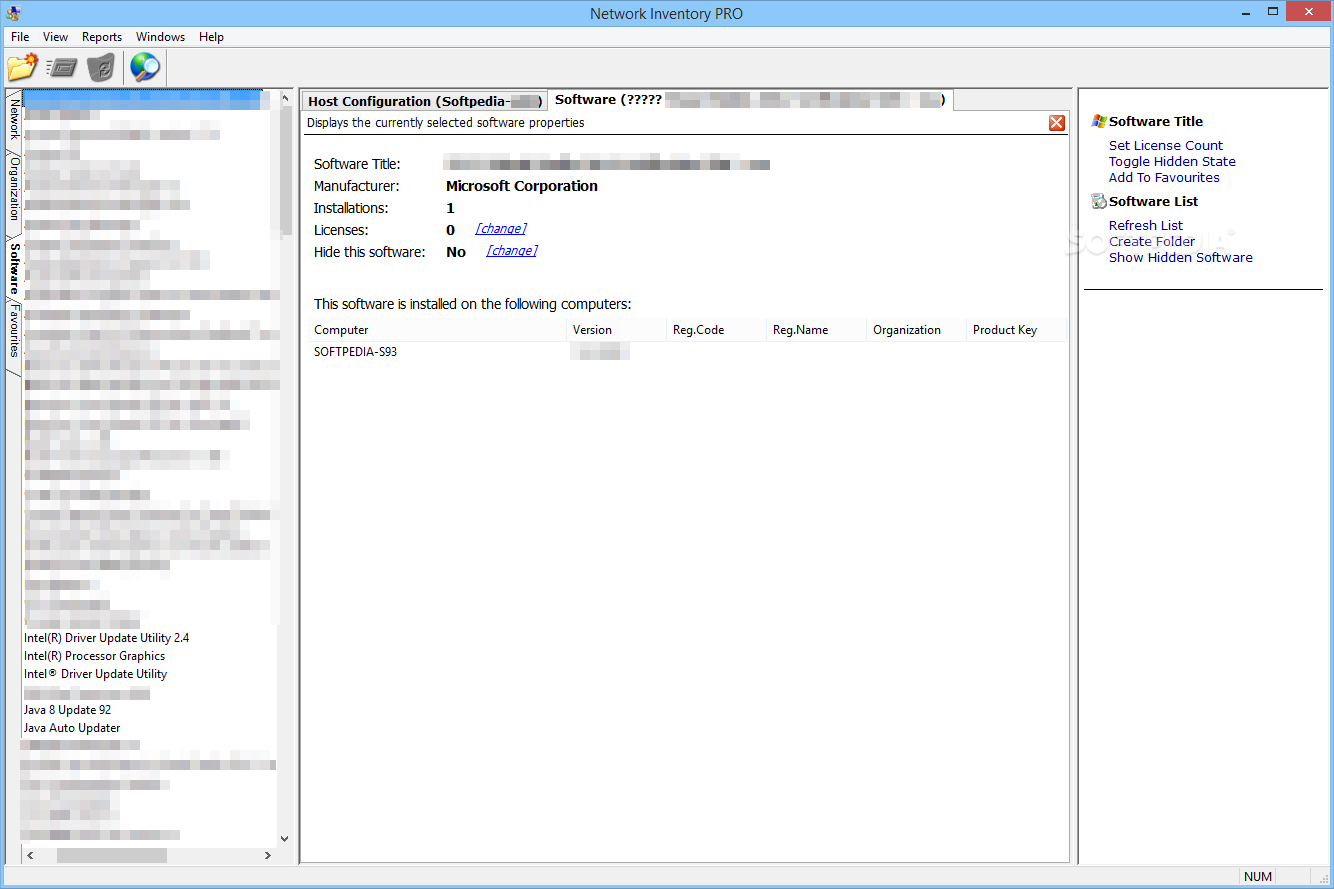The width and height of the screenshot is (1334, 889).
Task: Click the software list scroll up arrow
Action: point(284,99)
